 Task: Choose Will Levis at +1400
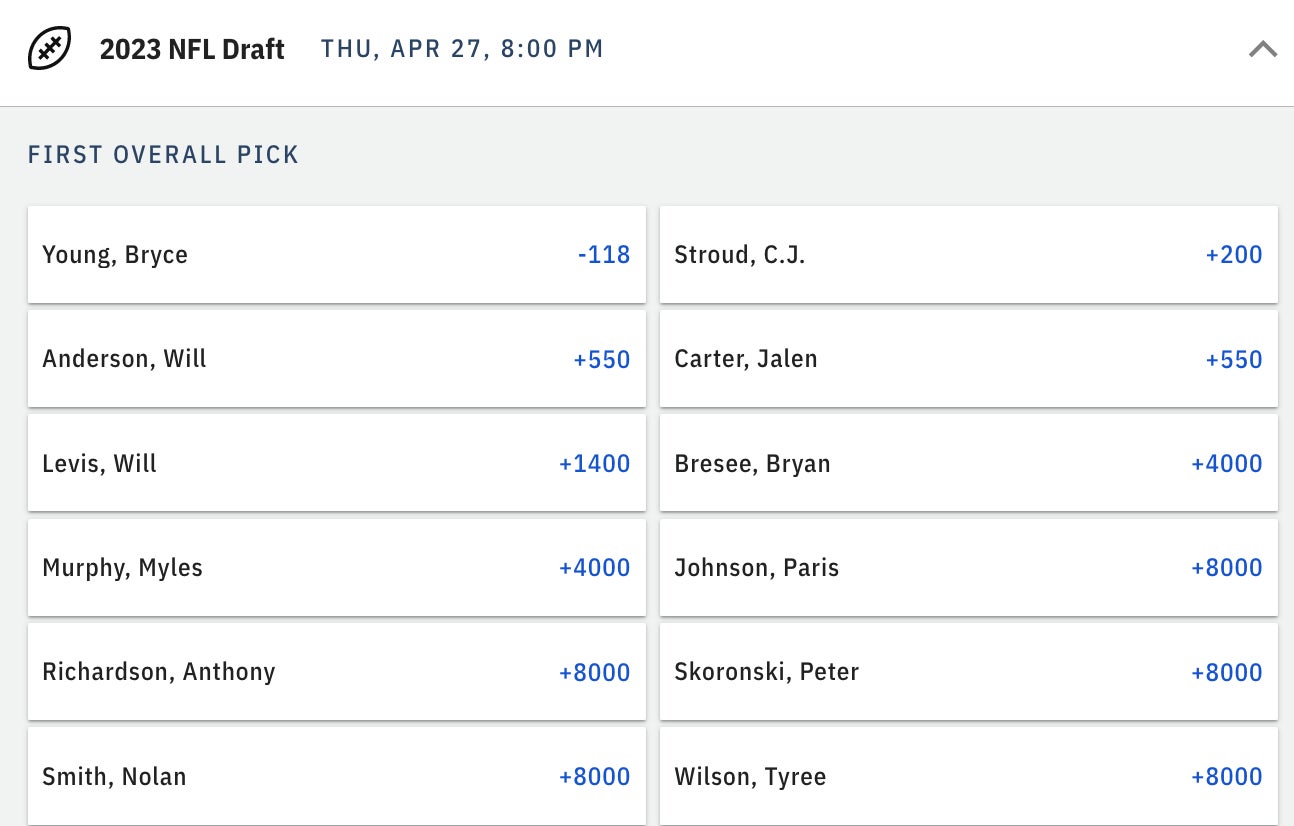point(336,463)
